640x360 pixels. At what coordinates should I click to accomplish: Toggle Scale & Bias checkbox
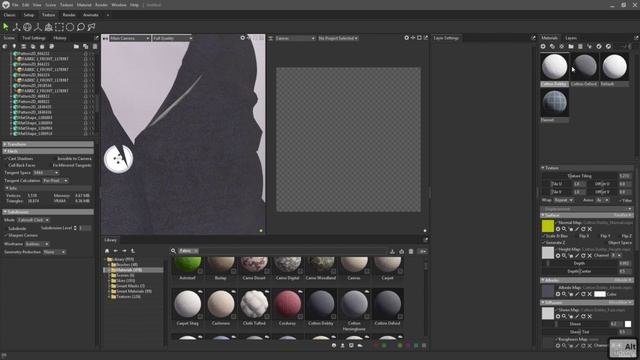[x=544, y=236]
